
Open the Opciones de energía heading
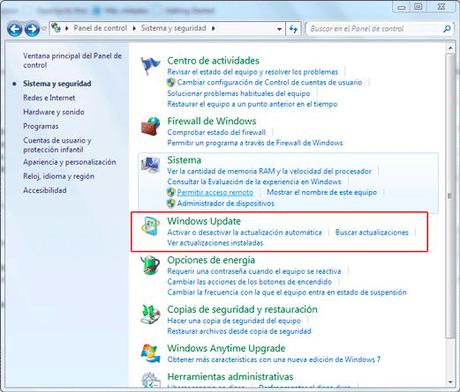(x=211, y=260)
